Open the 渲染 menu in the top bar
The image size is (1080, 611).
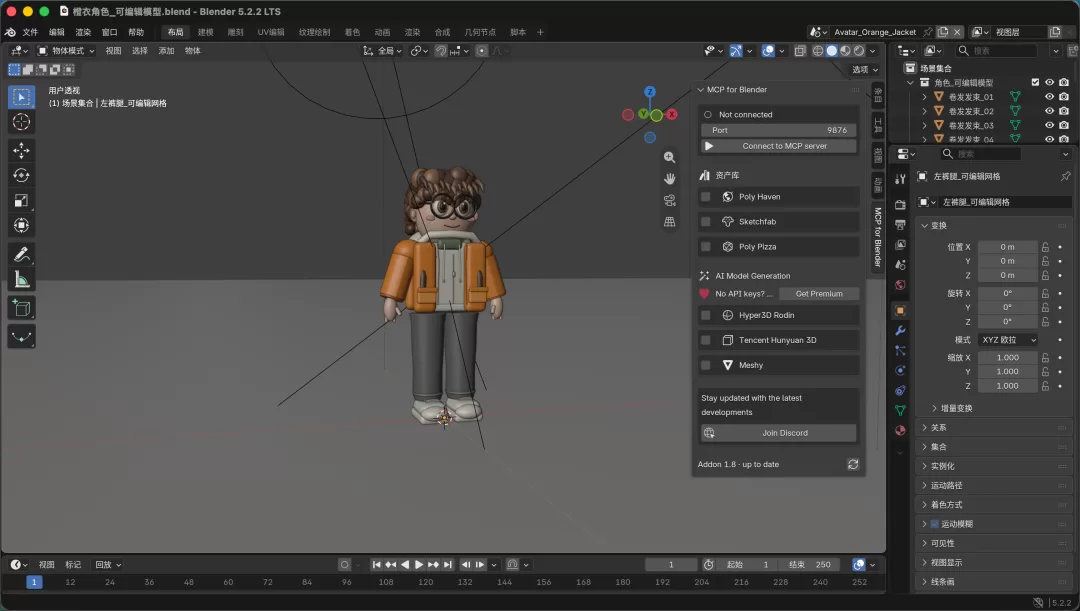pyautogui.click(x=83, y=32)
